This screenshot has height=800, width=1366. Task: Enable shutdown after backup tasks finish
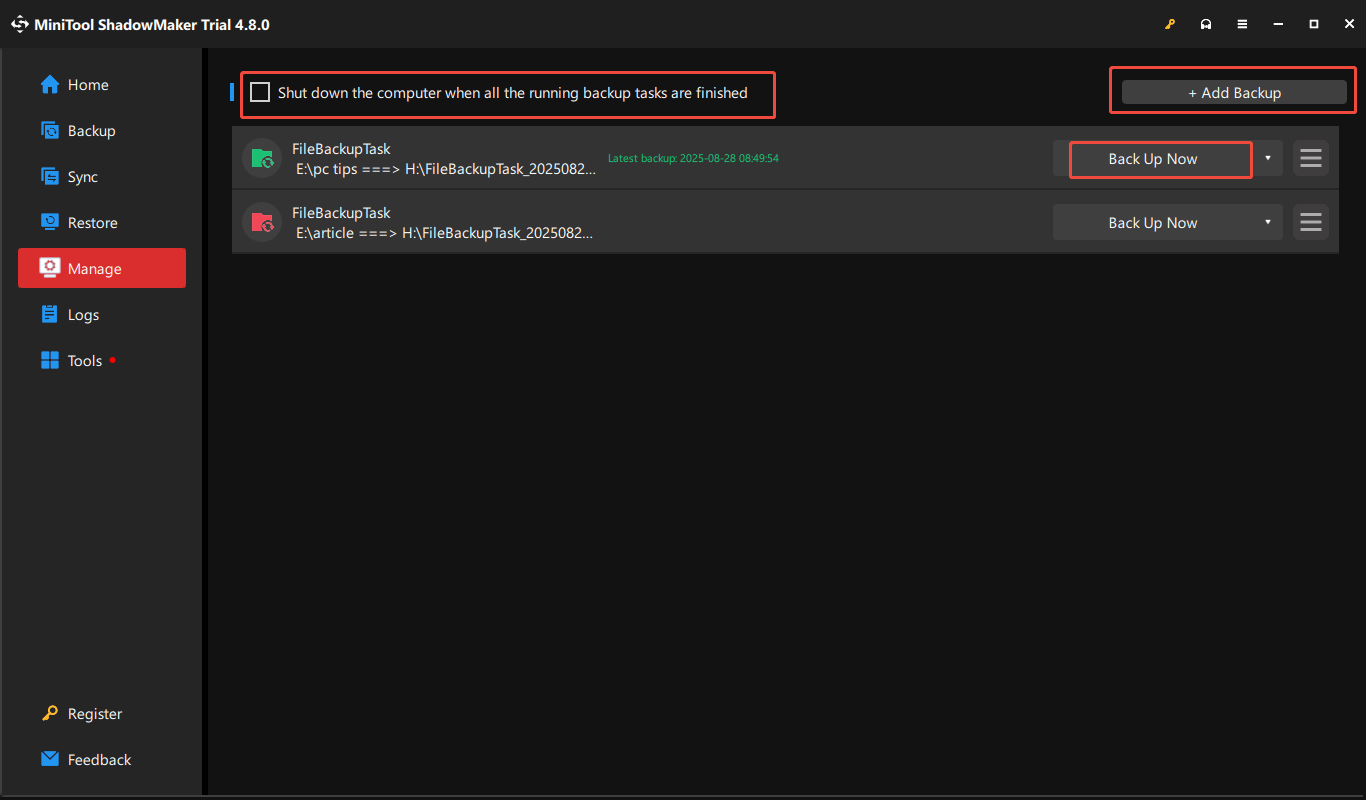point(260,92)
